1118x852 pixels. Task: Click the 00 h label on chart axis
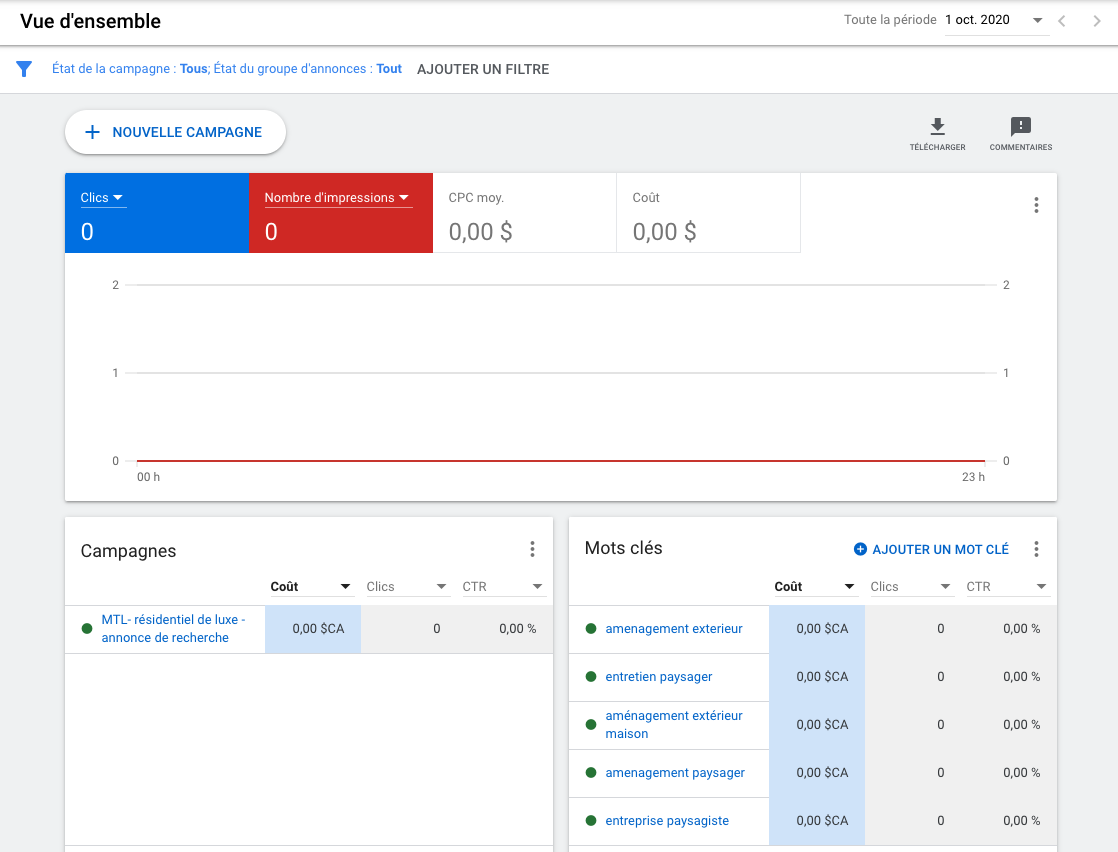[148, 477]
